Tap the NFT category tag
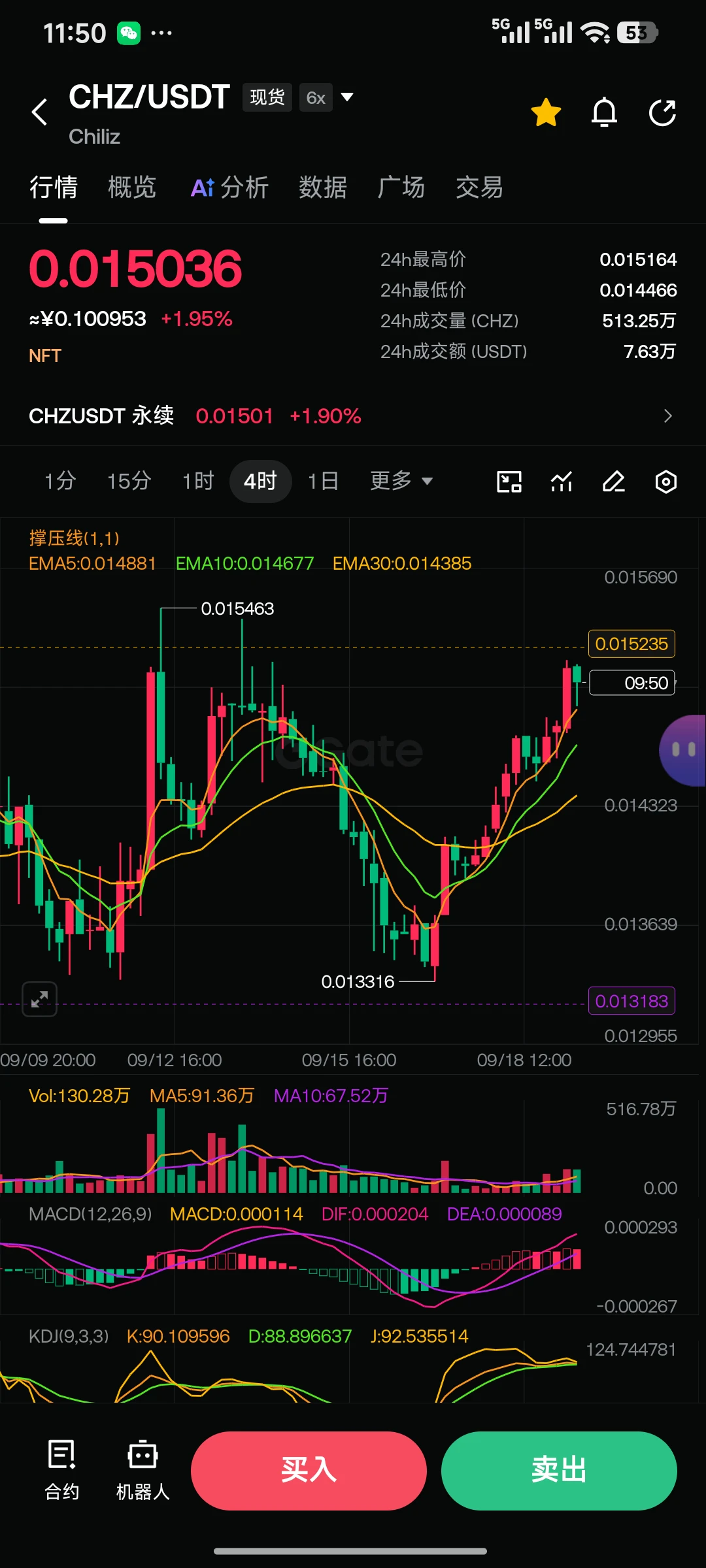Screen dimensions: 706x1568 pyautogui.click(x=45, y=355)
